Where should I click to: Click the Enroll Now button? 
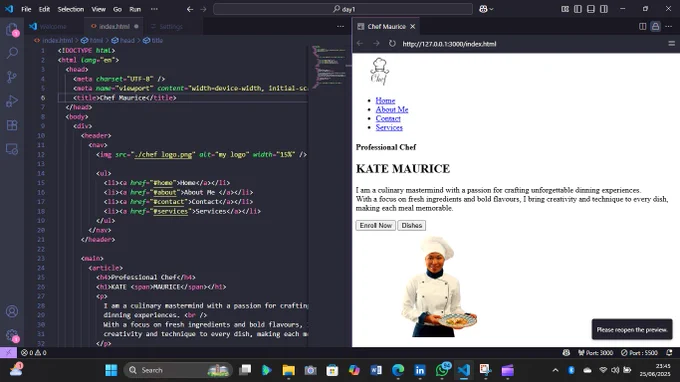click(376, 225)
